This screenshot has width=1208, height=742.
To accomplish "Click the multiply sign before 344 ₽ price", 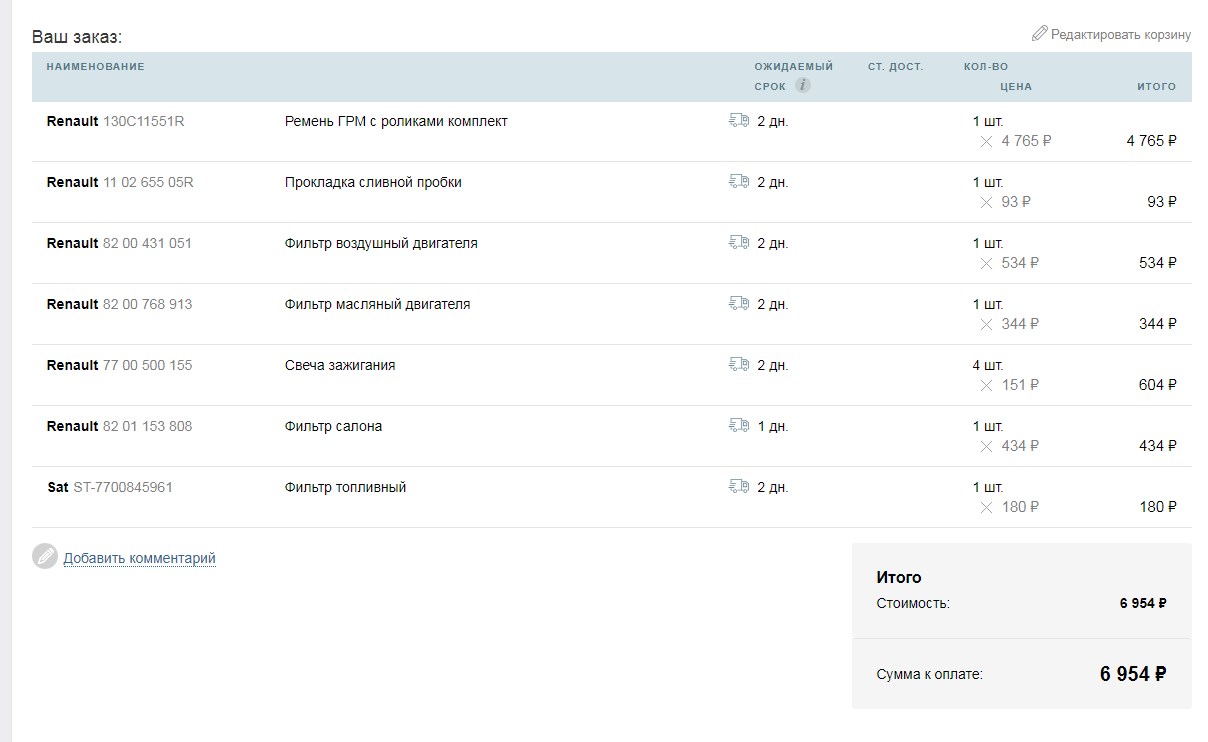I will click(987, 325).
